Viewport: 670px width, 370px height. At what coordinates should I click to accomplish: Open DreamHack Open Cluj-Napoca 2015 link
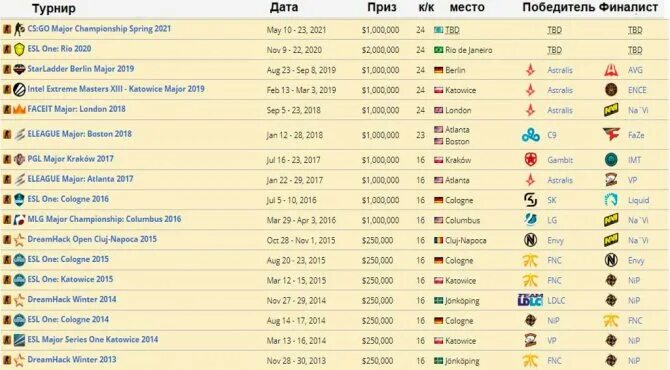click(92, 239)
